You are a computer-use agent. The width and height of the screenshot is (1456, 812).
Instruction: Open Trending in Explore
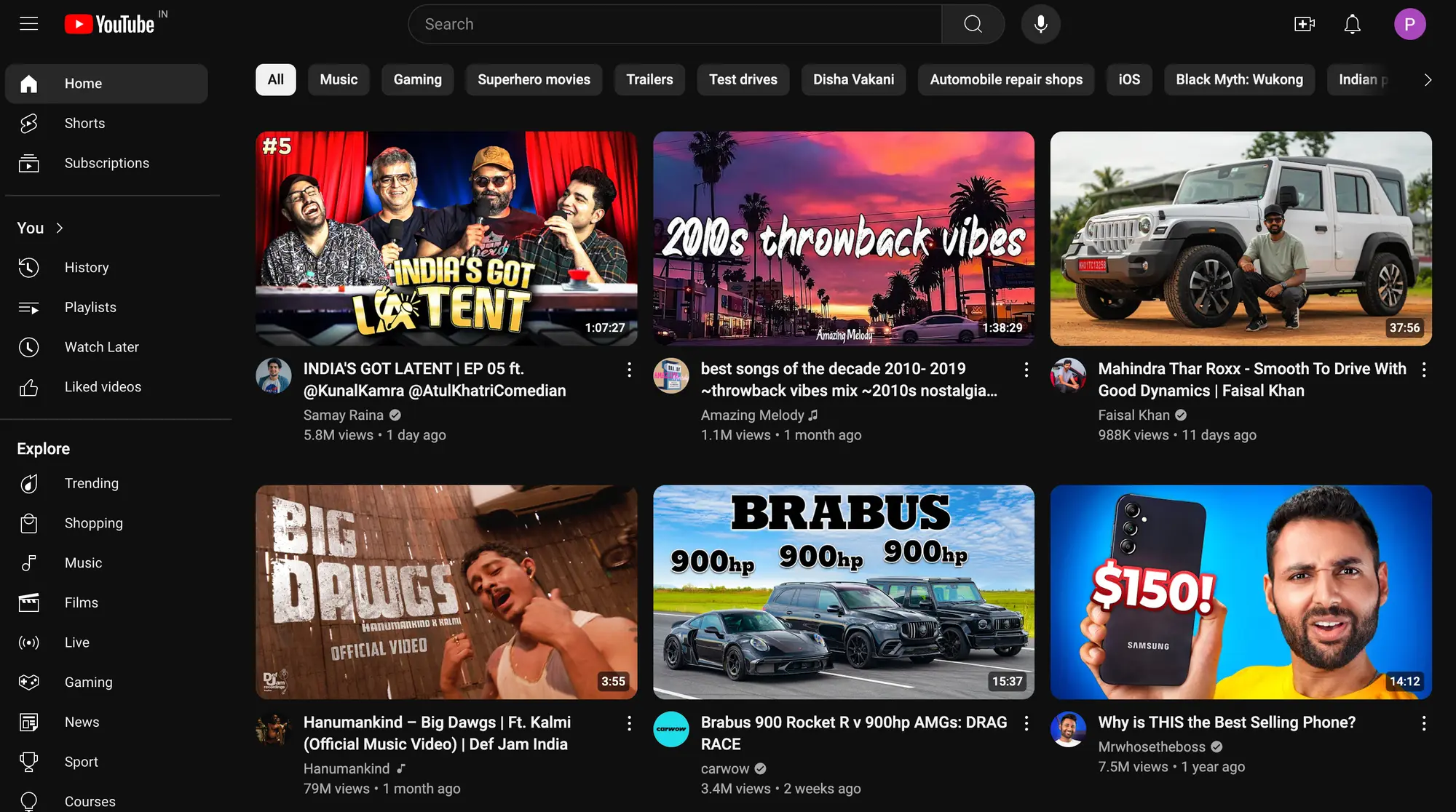click(x=106, y=483)
